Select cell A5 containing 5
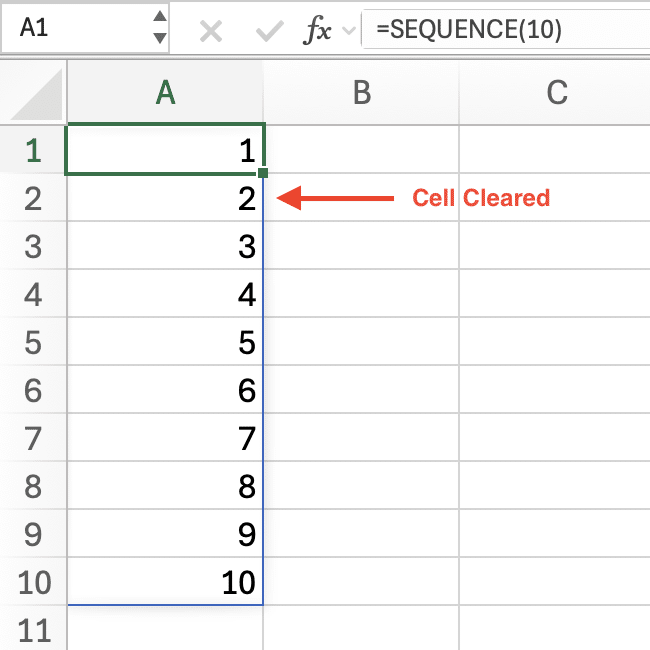Viewport: 650px width, 650px height. click(165, 341)
